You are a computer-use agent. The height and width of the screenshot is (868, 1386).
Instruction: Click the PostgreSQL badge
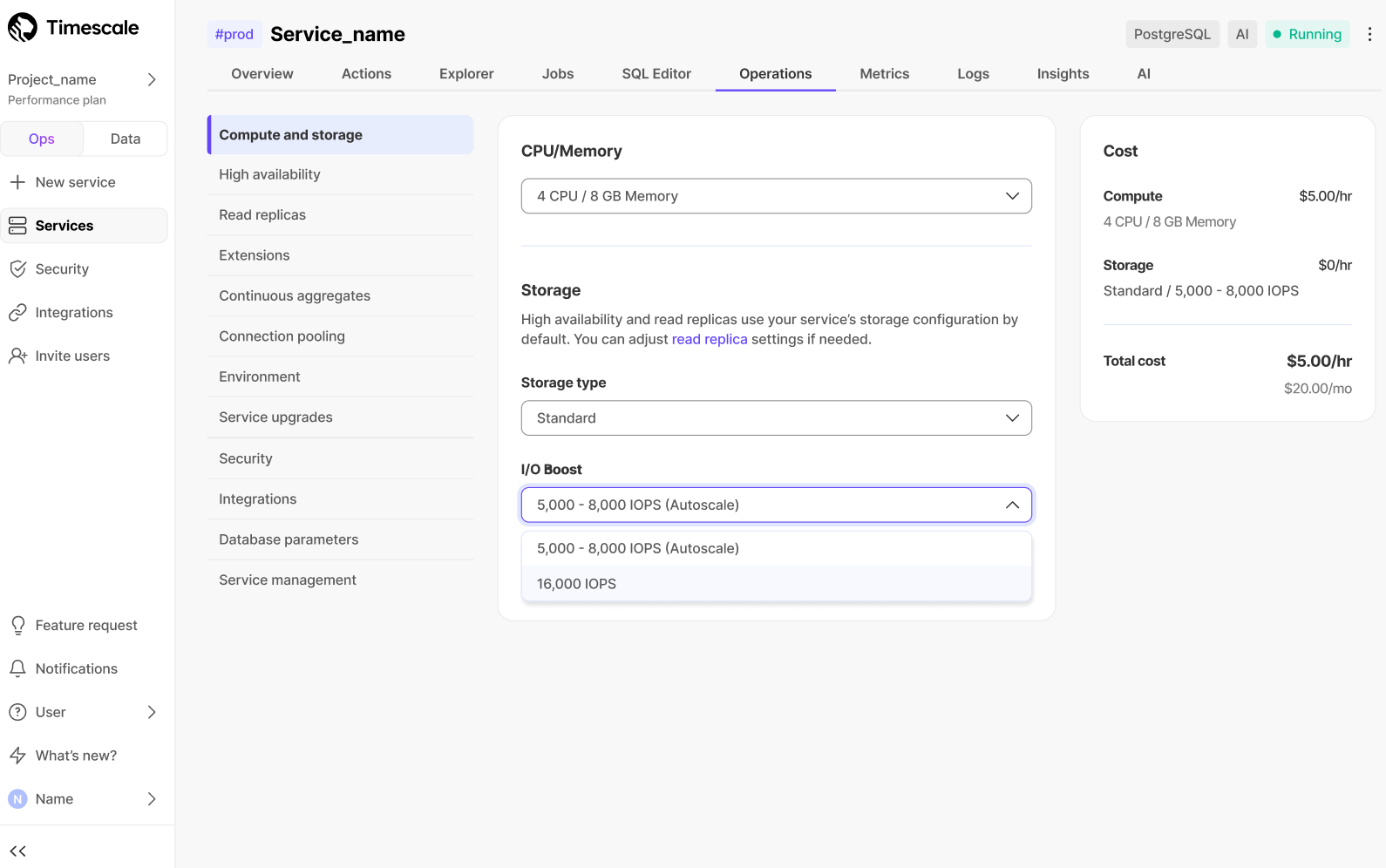tap(1172, 34)
